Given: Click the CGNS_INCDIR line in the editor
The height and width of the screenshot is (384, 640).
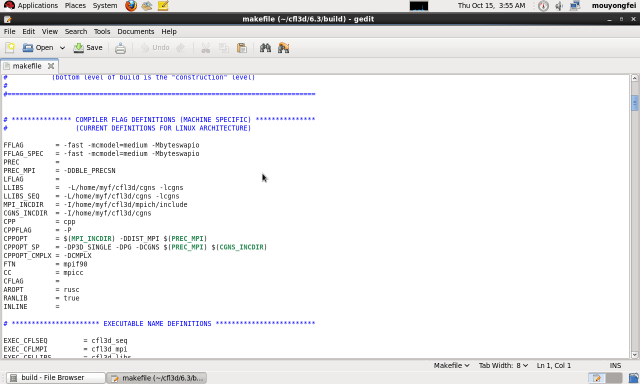Looking at the screenshot, I should (x=77, y=213).
